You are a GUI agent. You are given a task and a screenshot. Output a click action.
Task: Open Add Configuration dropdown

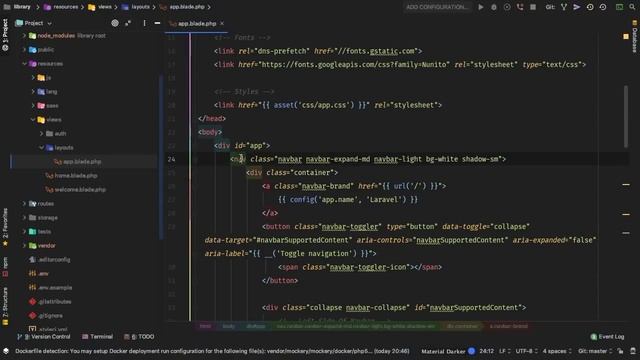point(437,7)
